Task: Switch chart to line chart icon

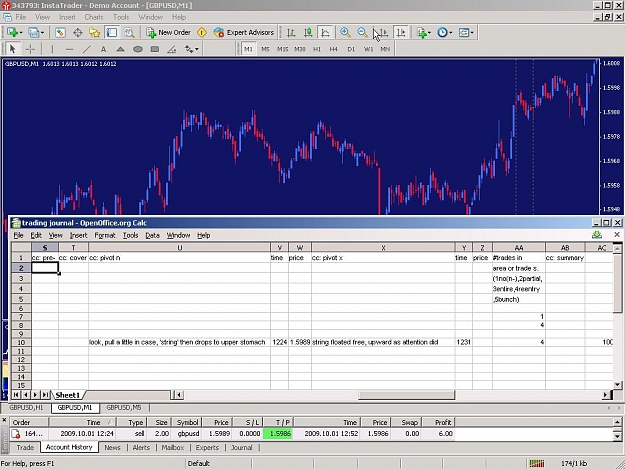Action: [325, 33]
